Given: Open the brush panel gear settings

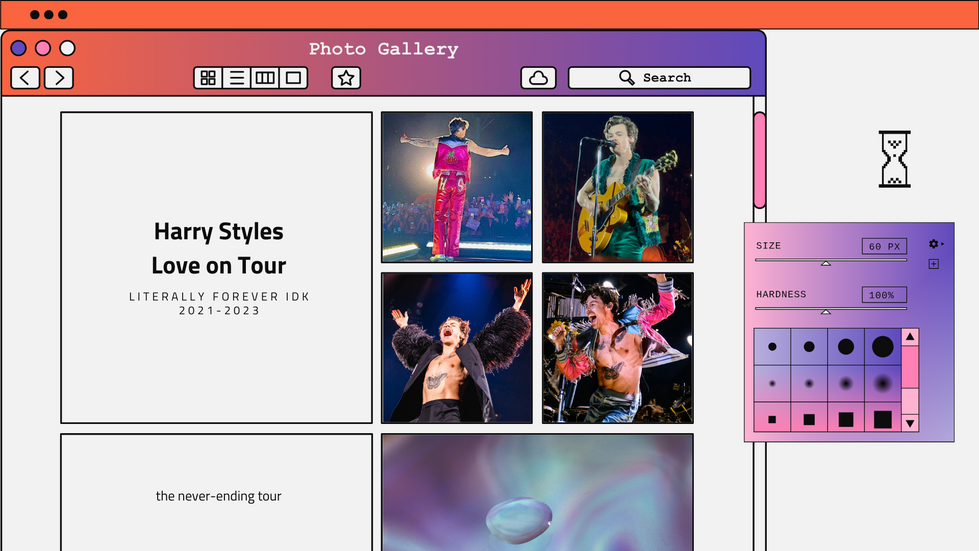Looking at the screenshot, I should point(934,244).
